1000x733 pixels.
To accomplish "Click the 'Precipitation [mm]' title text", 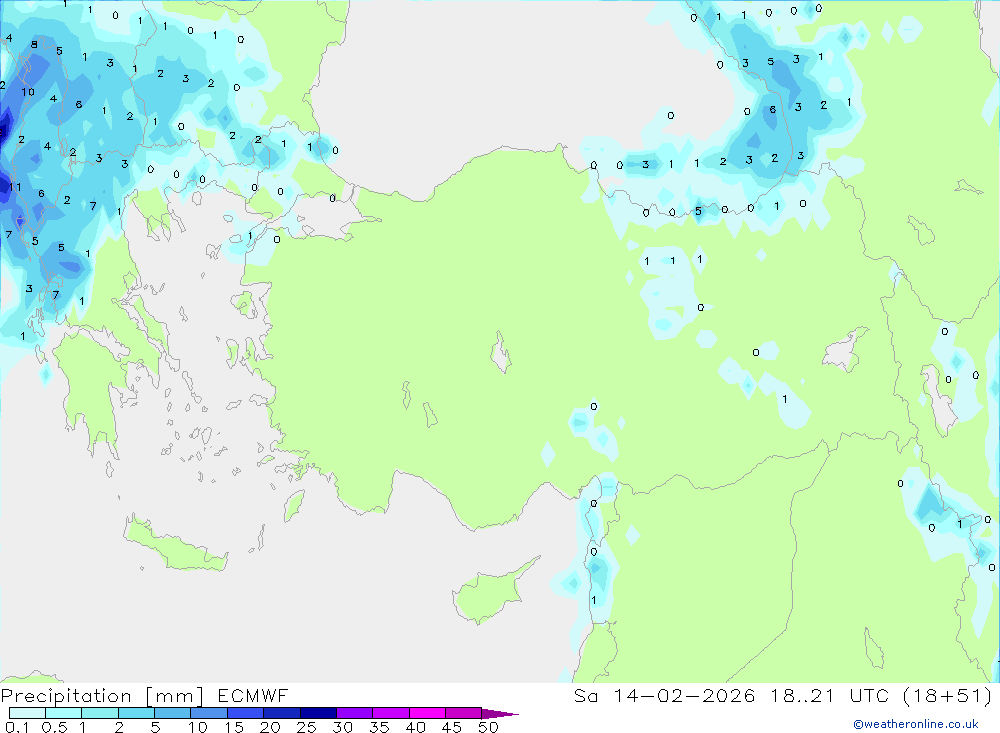I will 102,696.
